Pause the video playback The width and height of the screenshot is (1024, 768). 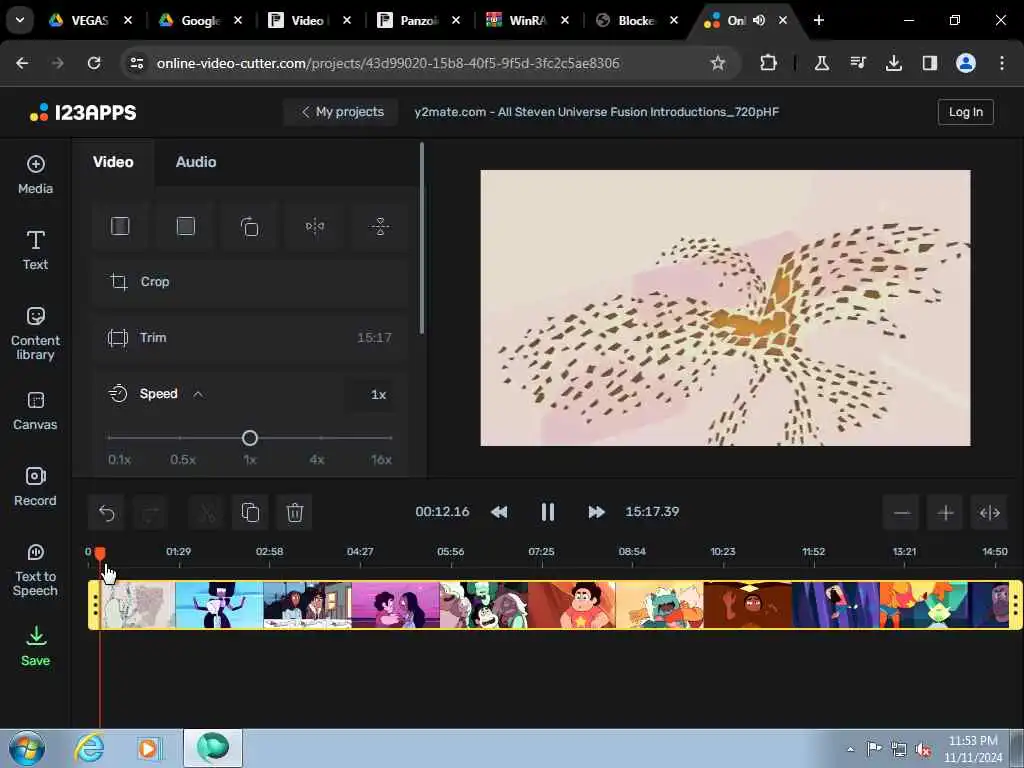pyautogui.click(x=547, y=512)
